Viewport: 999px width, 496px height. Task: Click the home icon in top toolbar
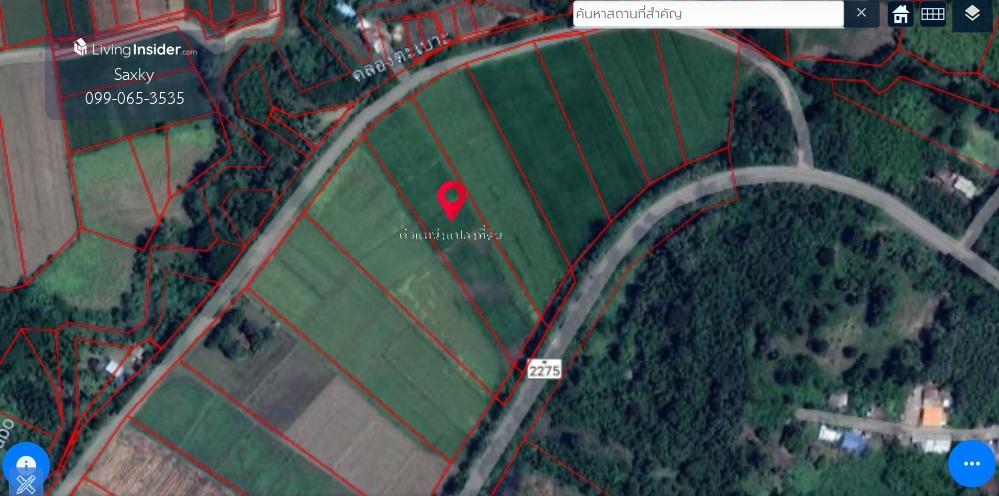tap(900, 13)
